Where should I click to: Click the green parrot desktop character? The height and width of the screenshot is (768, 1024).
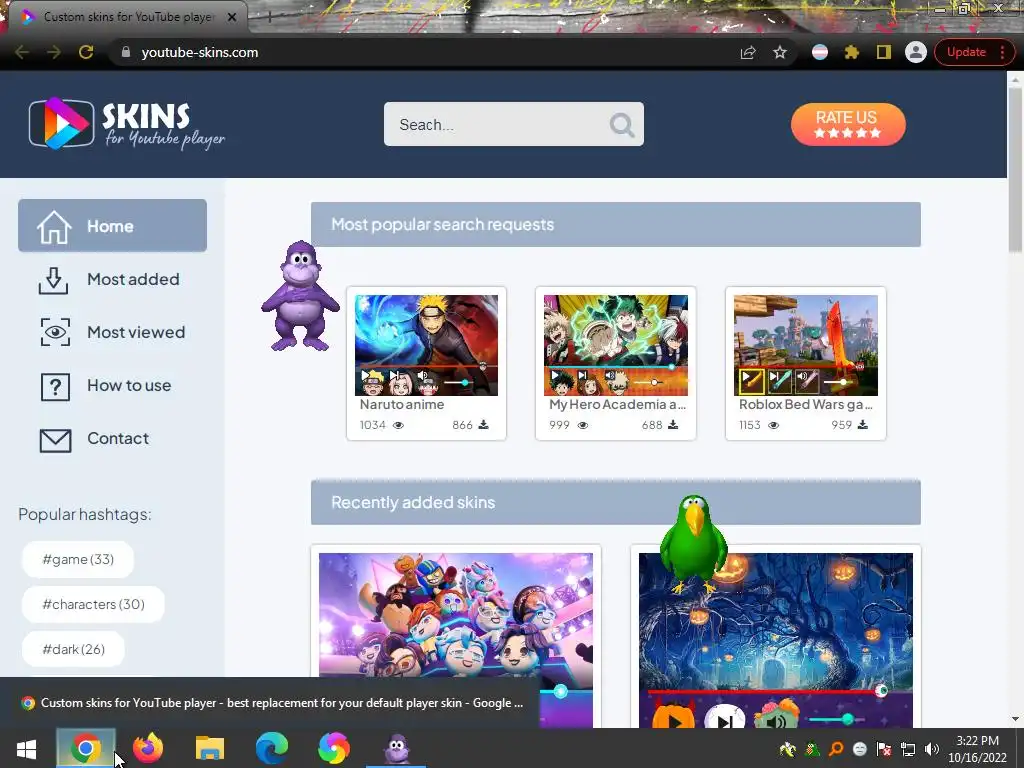[694, 544]
